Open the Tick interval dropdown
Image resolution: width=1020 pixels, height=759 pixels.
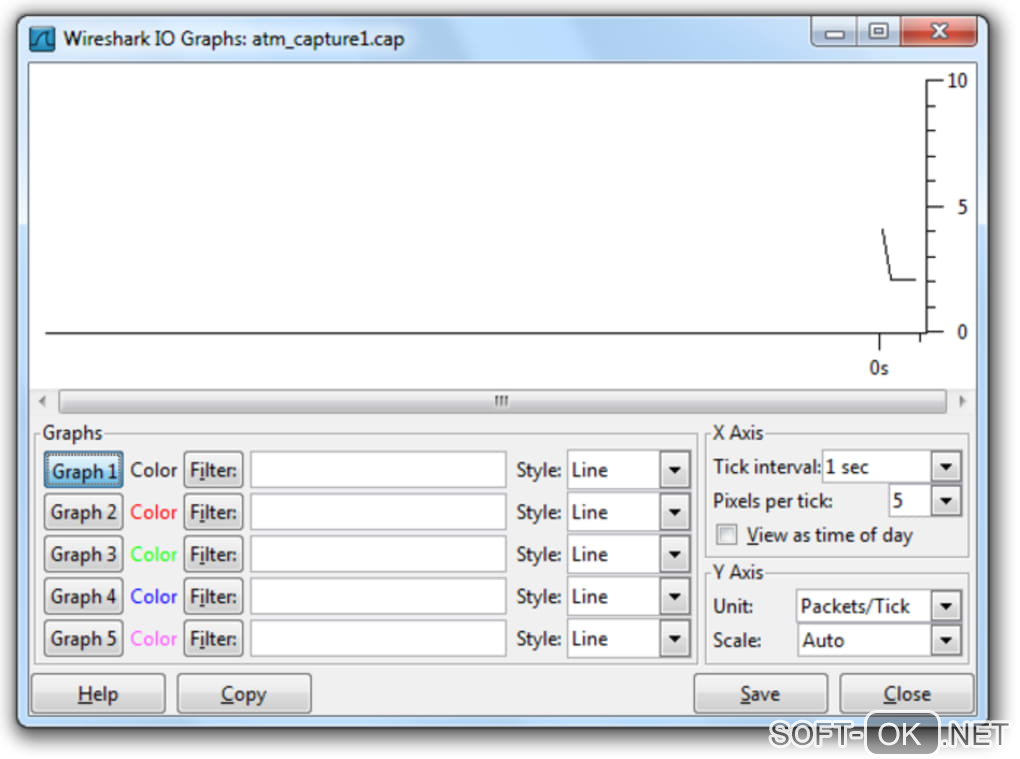(946, 466)
